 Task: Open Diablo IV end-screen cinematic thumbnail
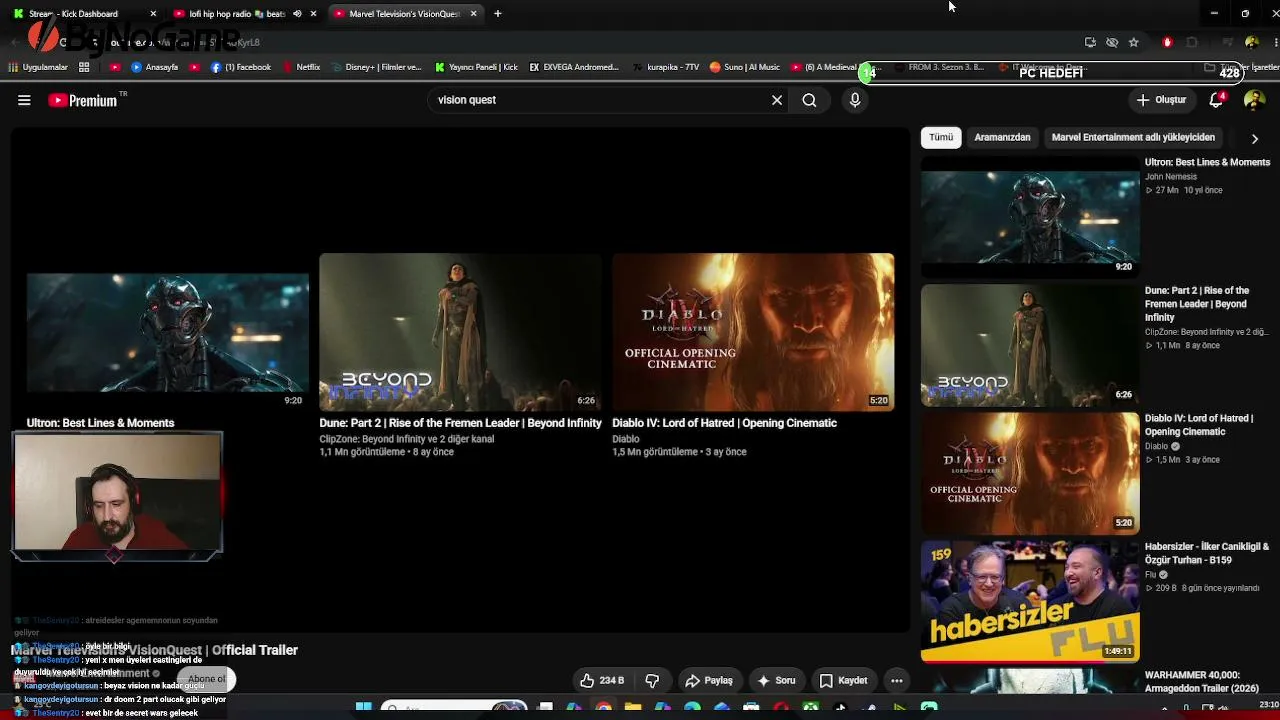click(753, 333)
